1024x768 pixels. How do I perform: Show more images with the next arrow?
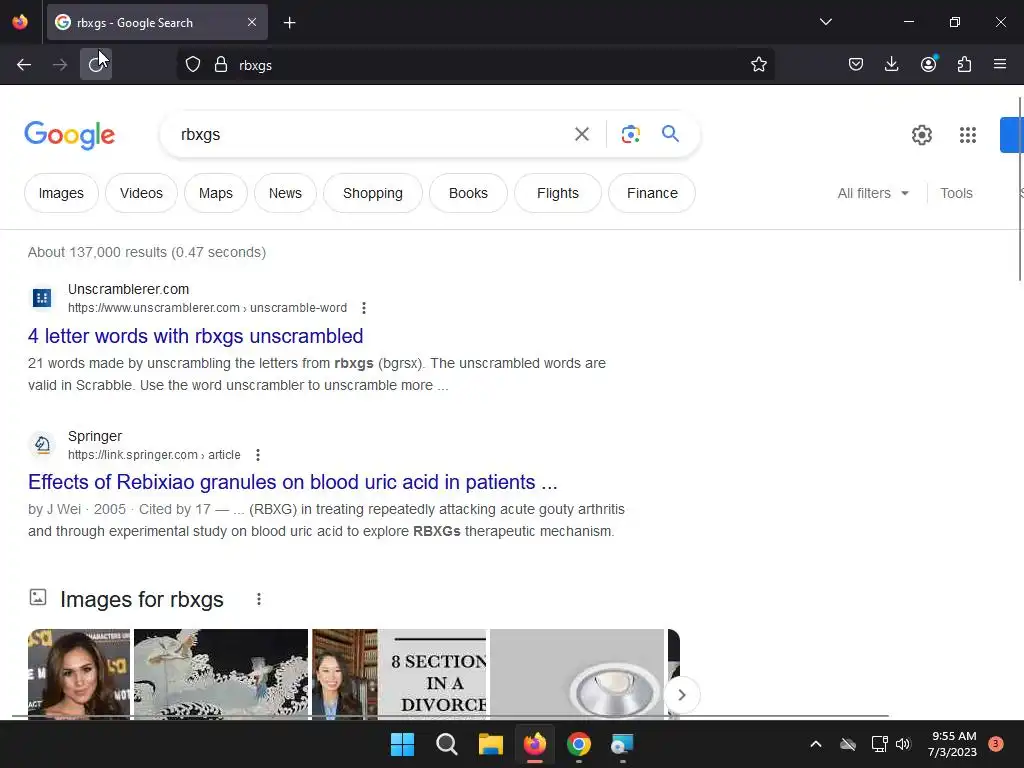(x=682, y=695)
